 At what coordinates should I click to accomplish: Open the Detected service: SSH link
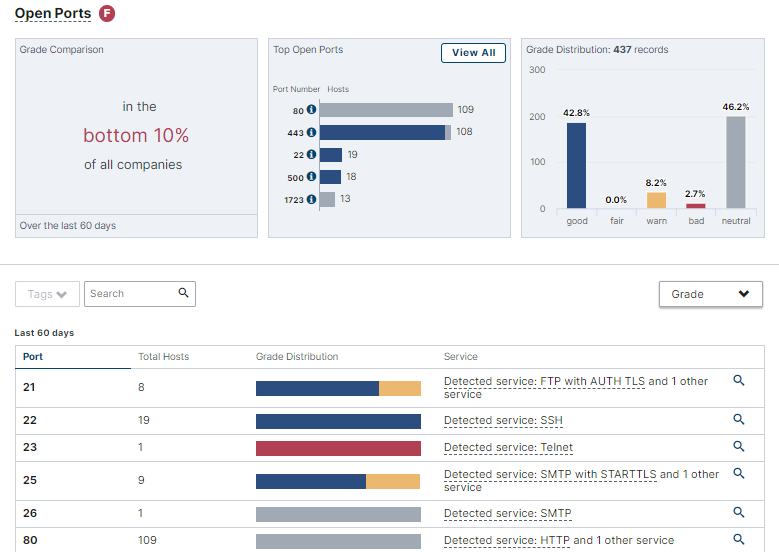click(501, 421)
